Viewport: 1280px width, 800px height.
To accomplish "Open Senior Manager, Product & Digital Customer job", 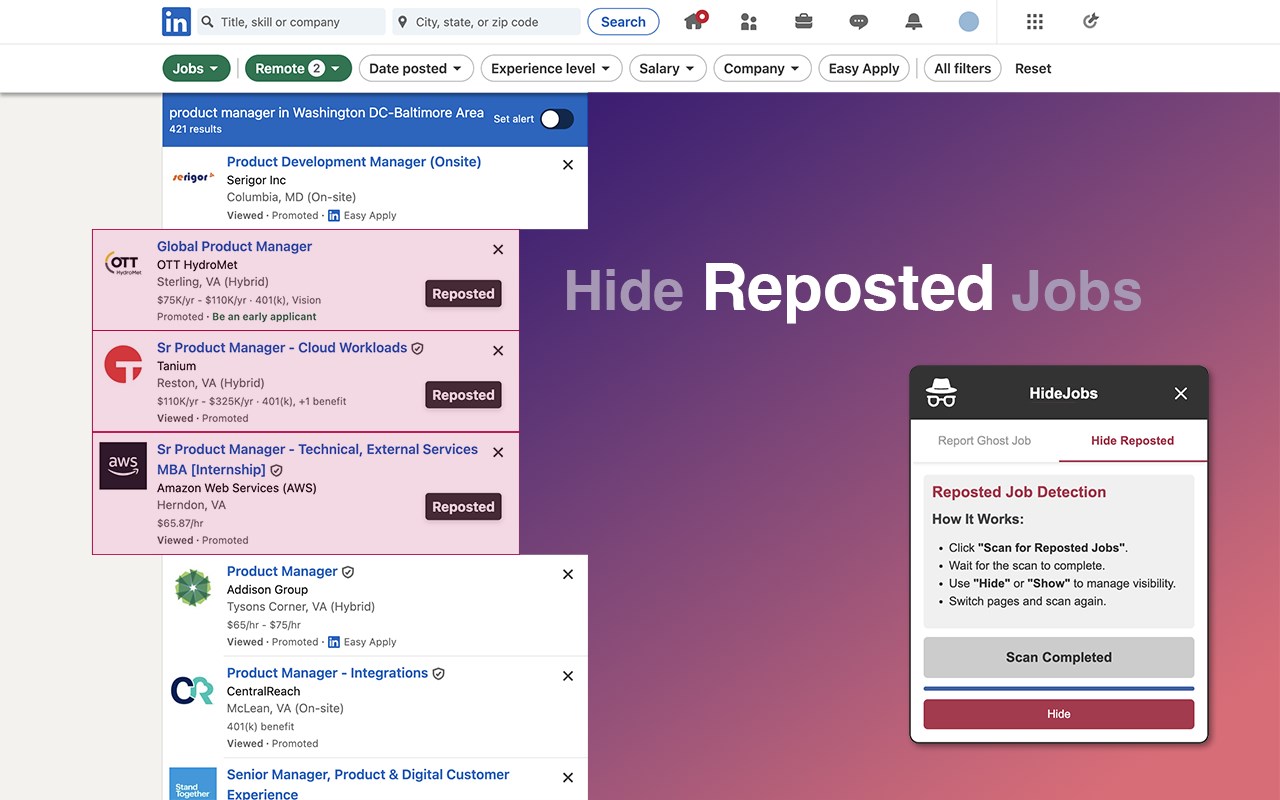I will 368,784.
